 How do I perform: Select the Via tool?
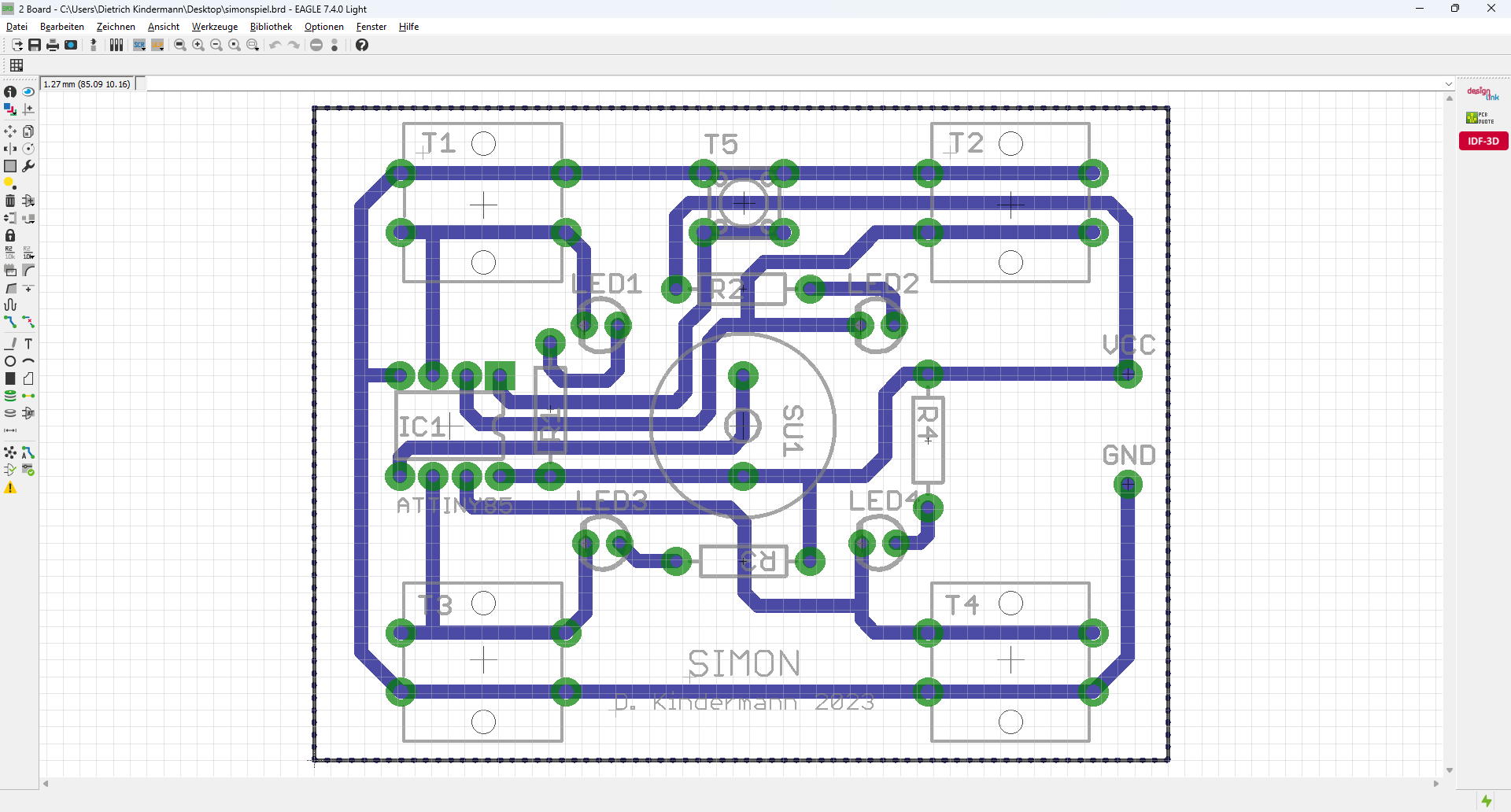coord(10,396)
